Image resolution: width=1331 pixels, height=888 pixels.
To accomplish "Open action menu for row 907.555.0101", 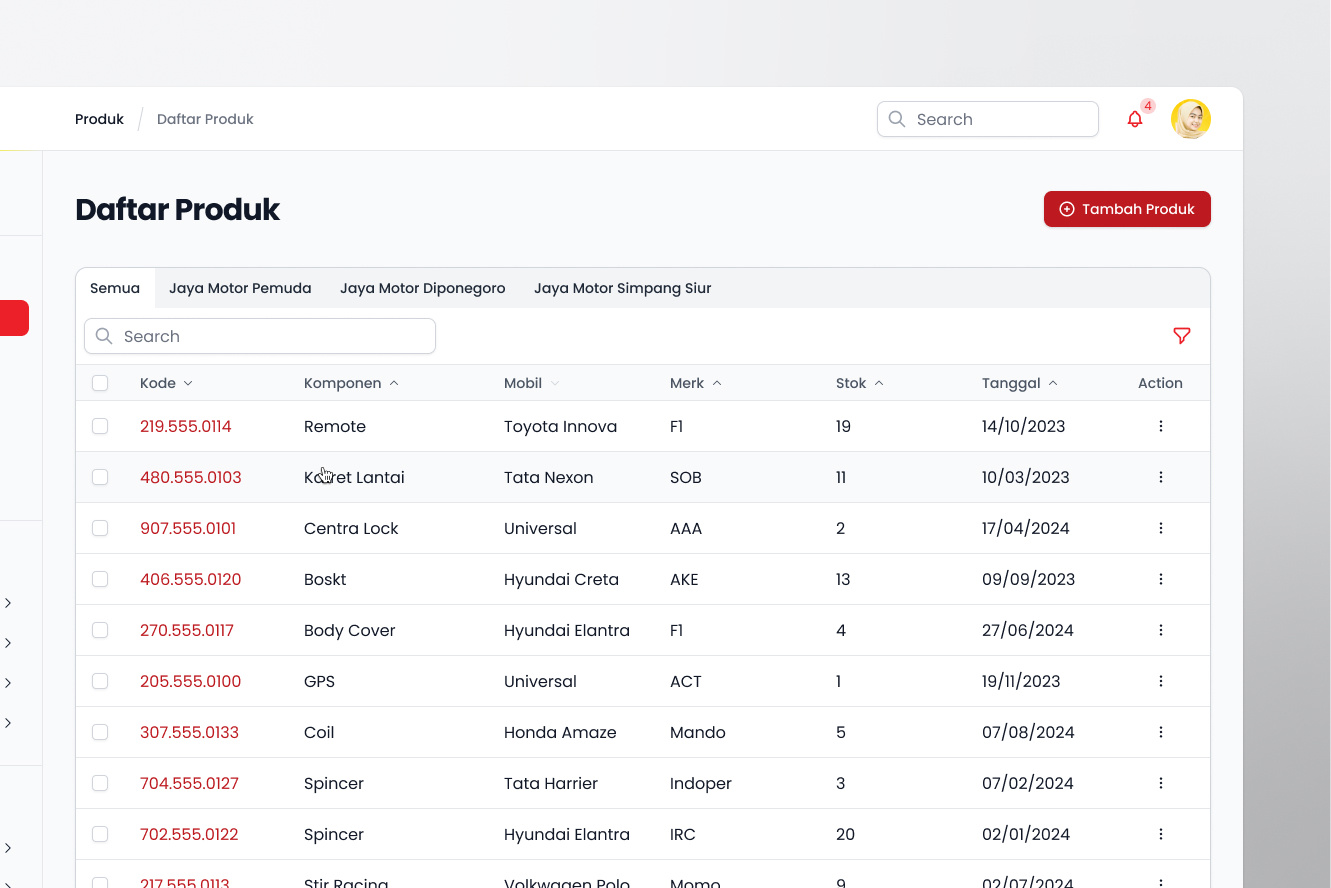I will tap(1161, 528).
